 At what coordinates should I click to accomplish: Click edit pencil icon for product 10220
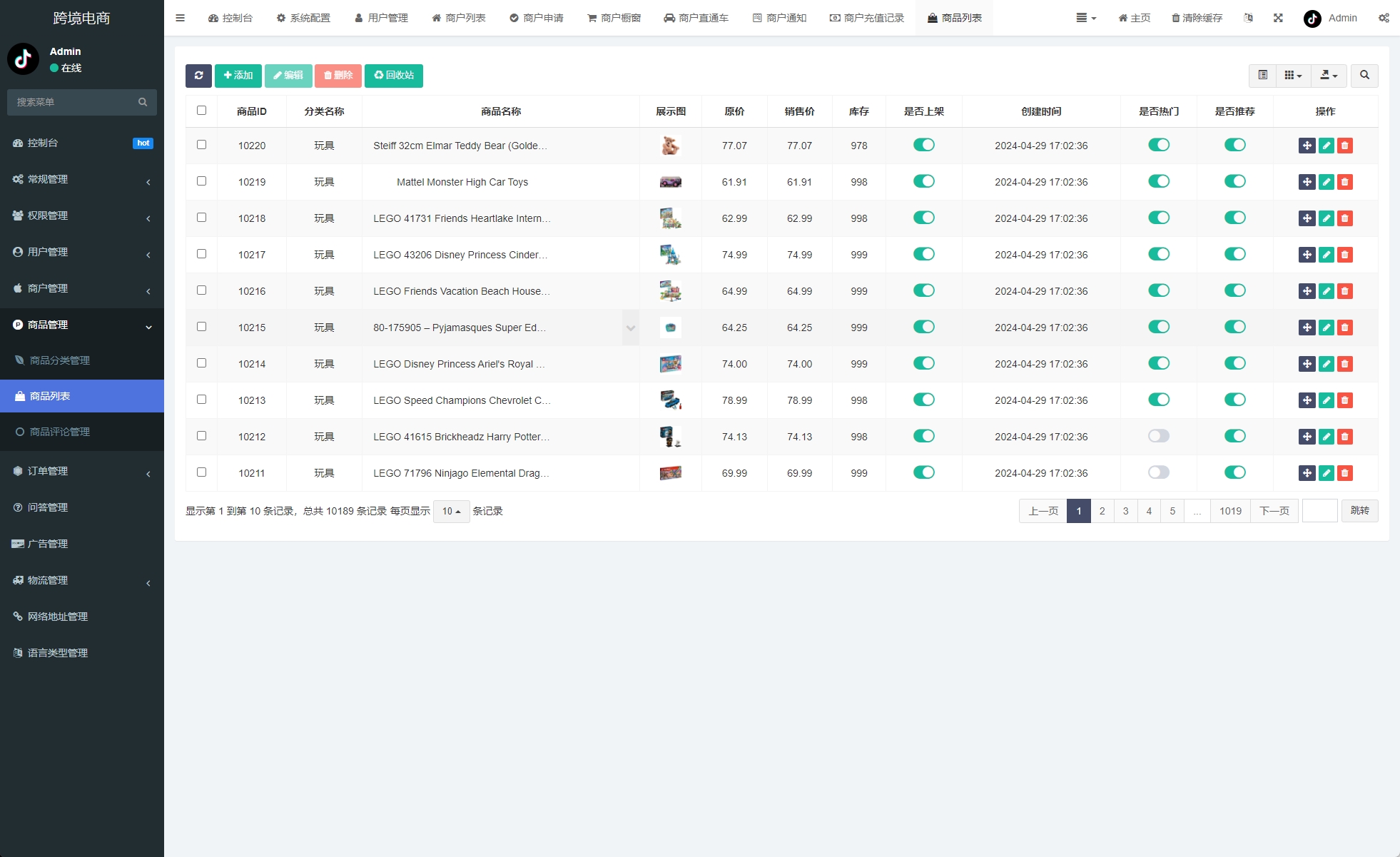(x=1326, y=145)
